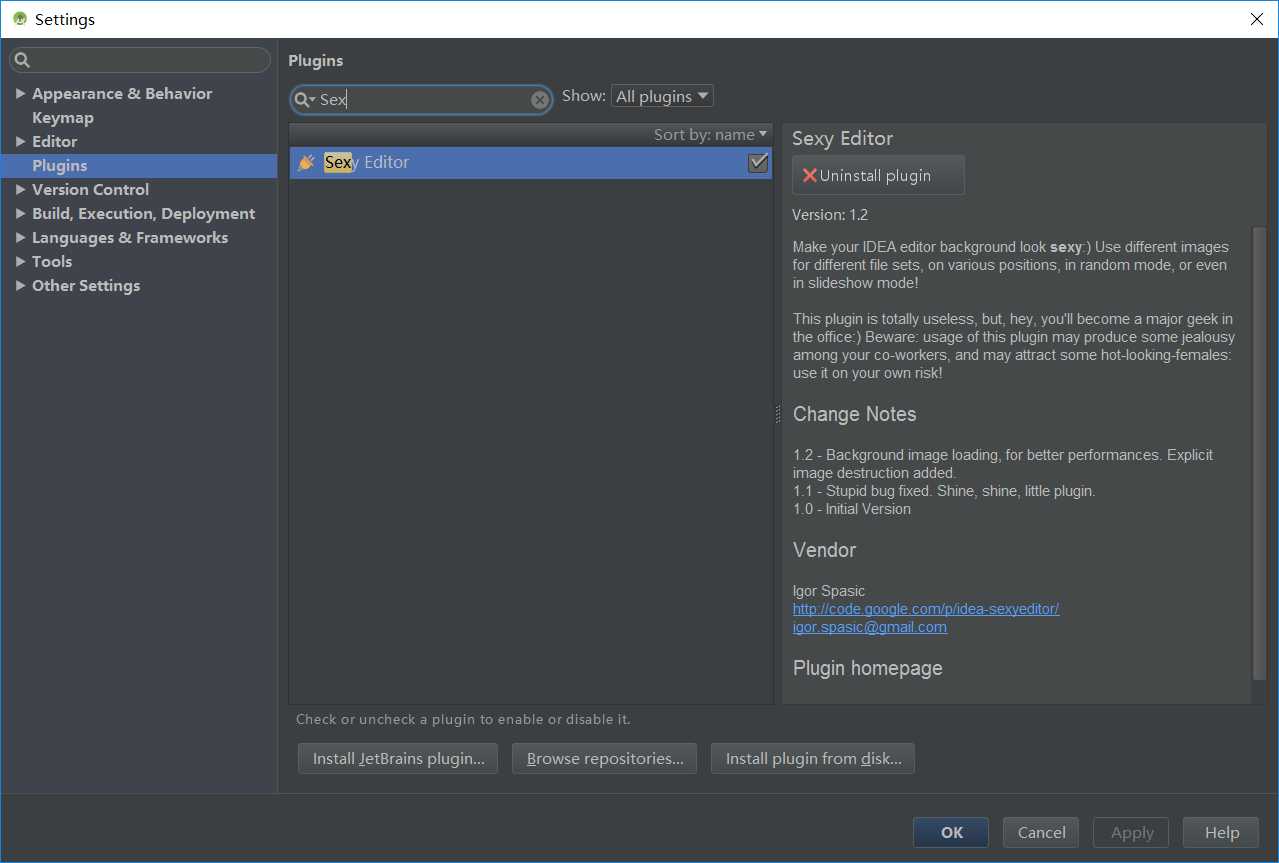1279x863 pixels.
Task: Select Tools settings category
Action: (x=52, y=261)
